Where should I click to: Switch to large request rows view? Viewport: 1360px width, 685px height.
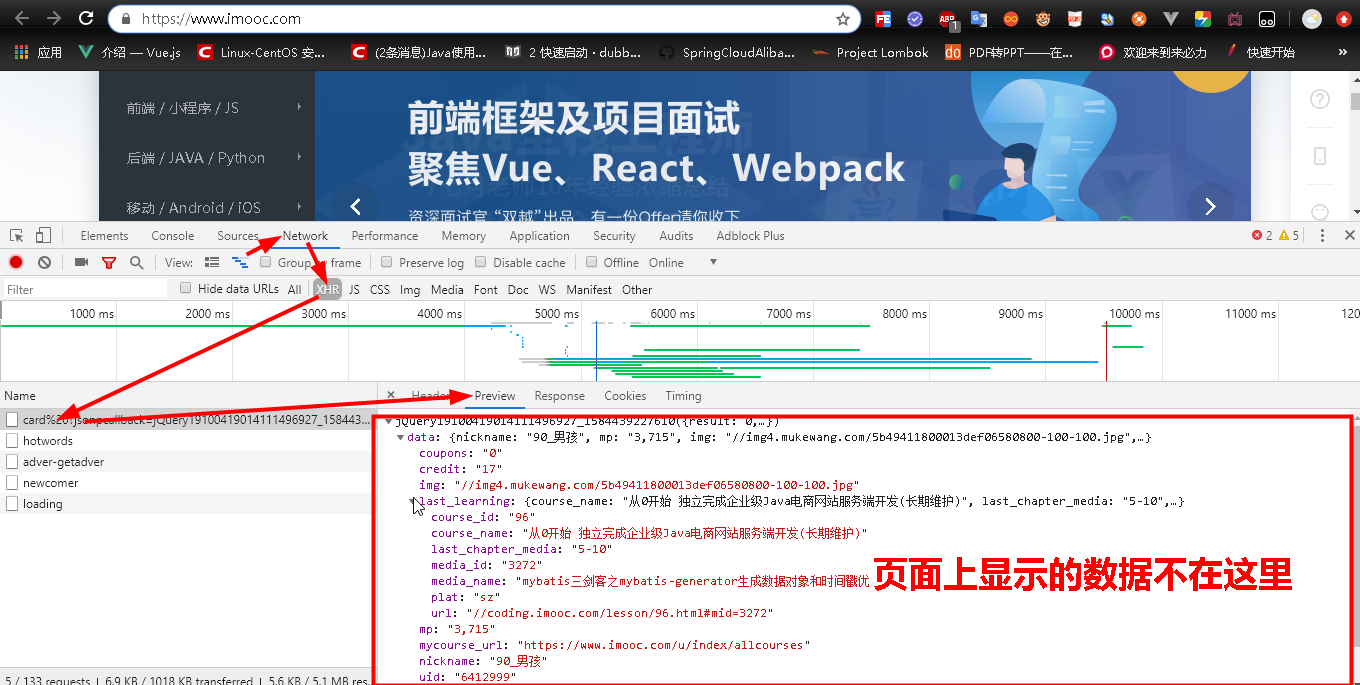click(212, 262)
